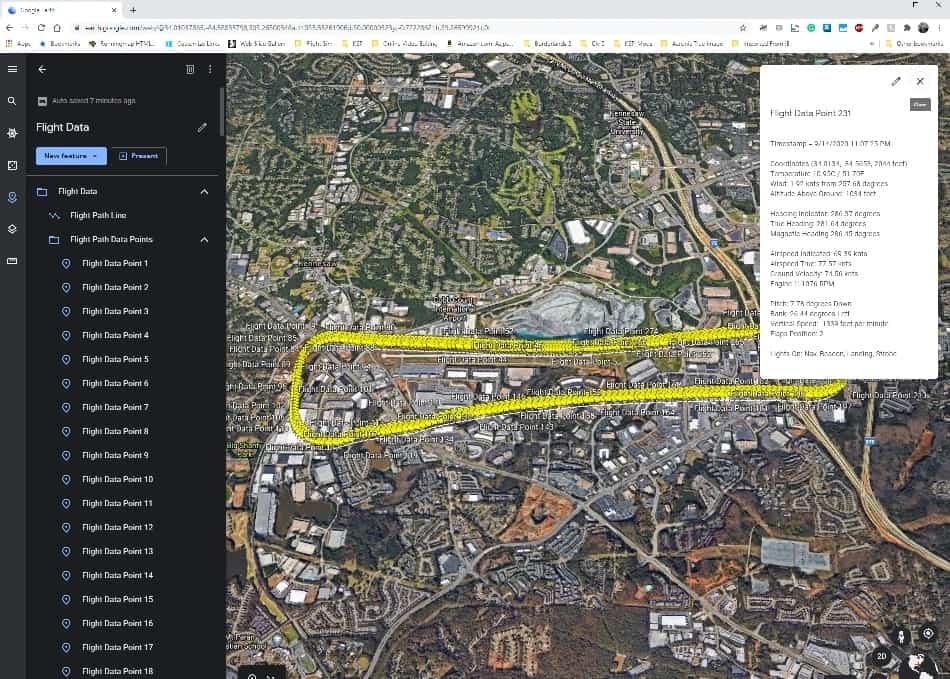Delete project using the trash icon
This screenshot has height=679, width=950.
click(x=190, y=69)
